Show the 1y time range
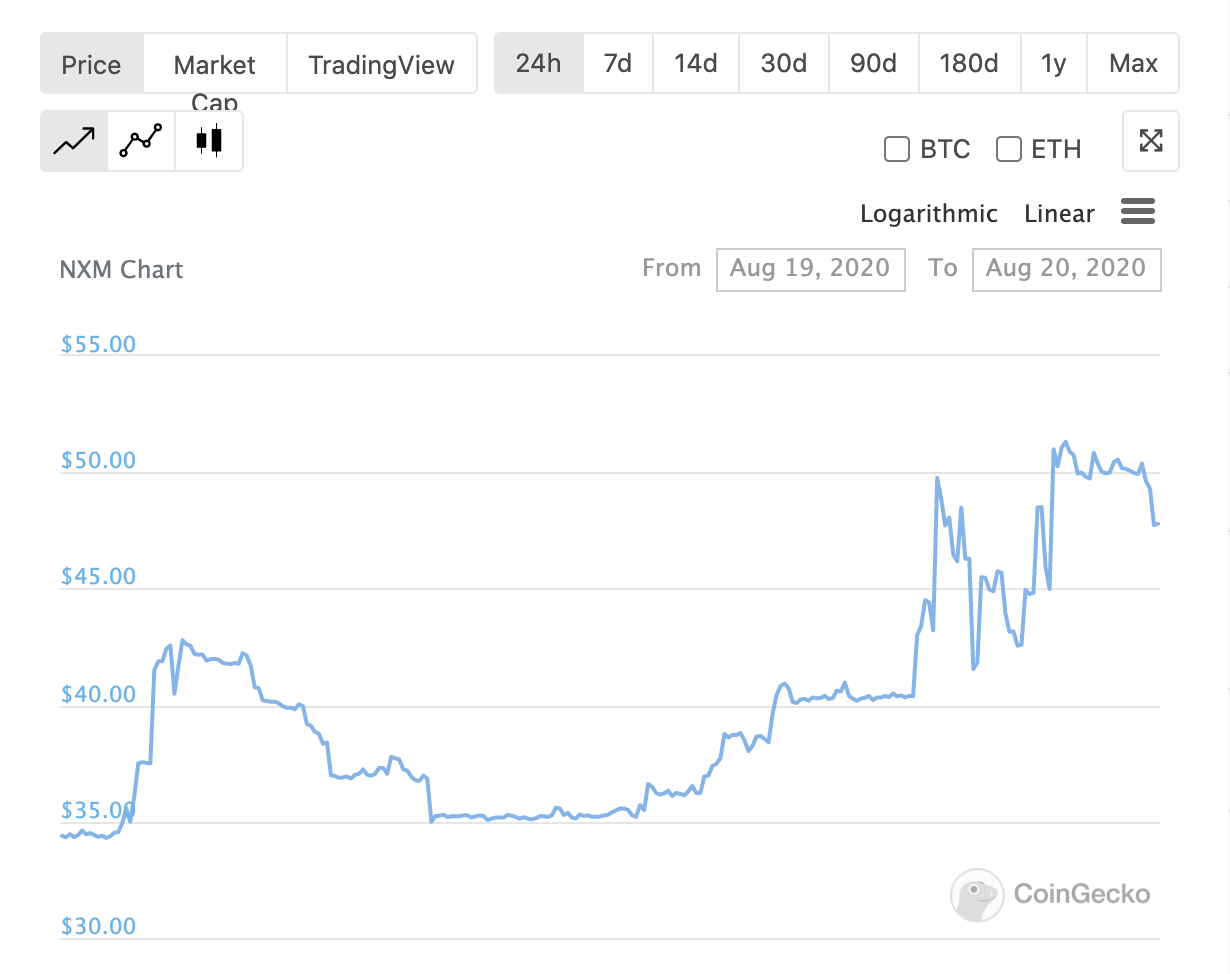 click(1053, 64)
